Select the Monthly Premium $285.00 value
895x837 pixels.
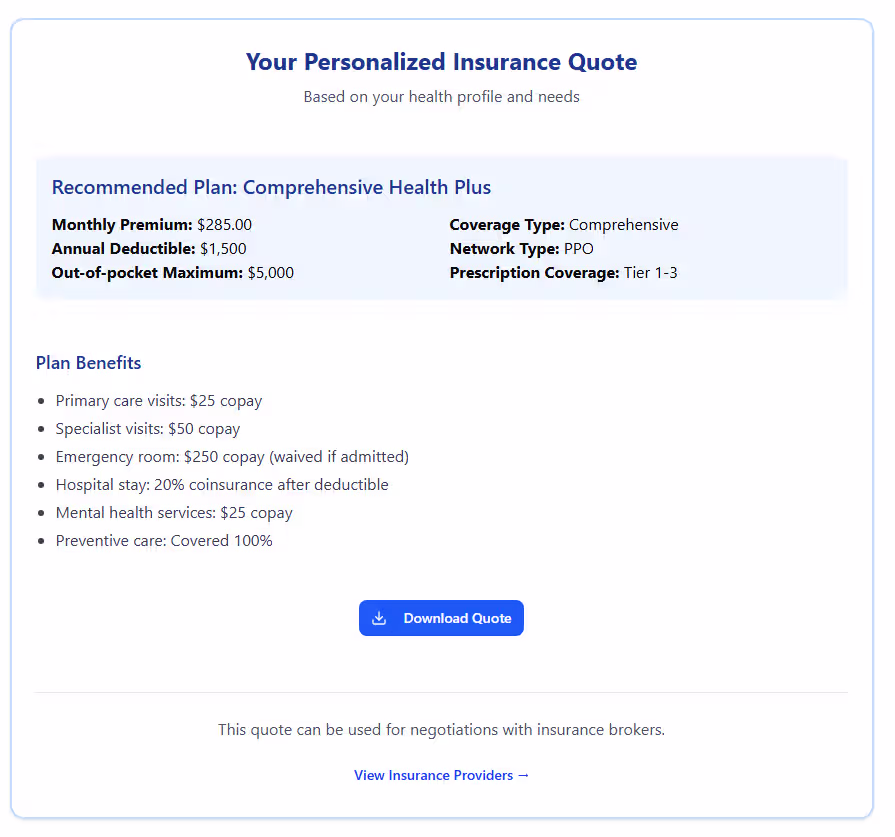[x=170, y=224]
